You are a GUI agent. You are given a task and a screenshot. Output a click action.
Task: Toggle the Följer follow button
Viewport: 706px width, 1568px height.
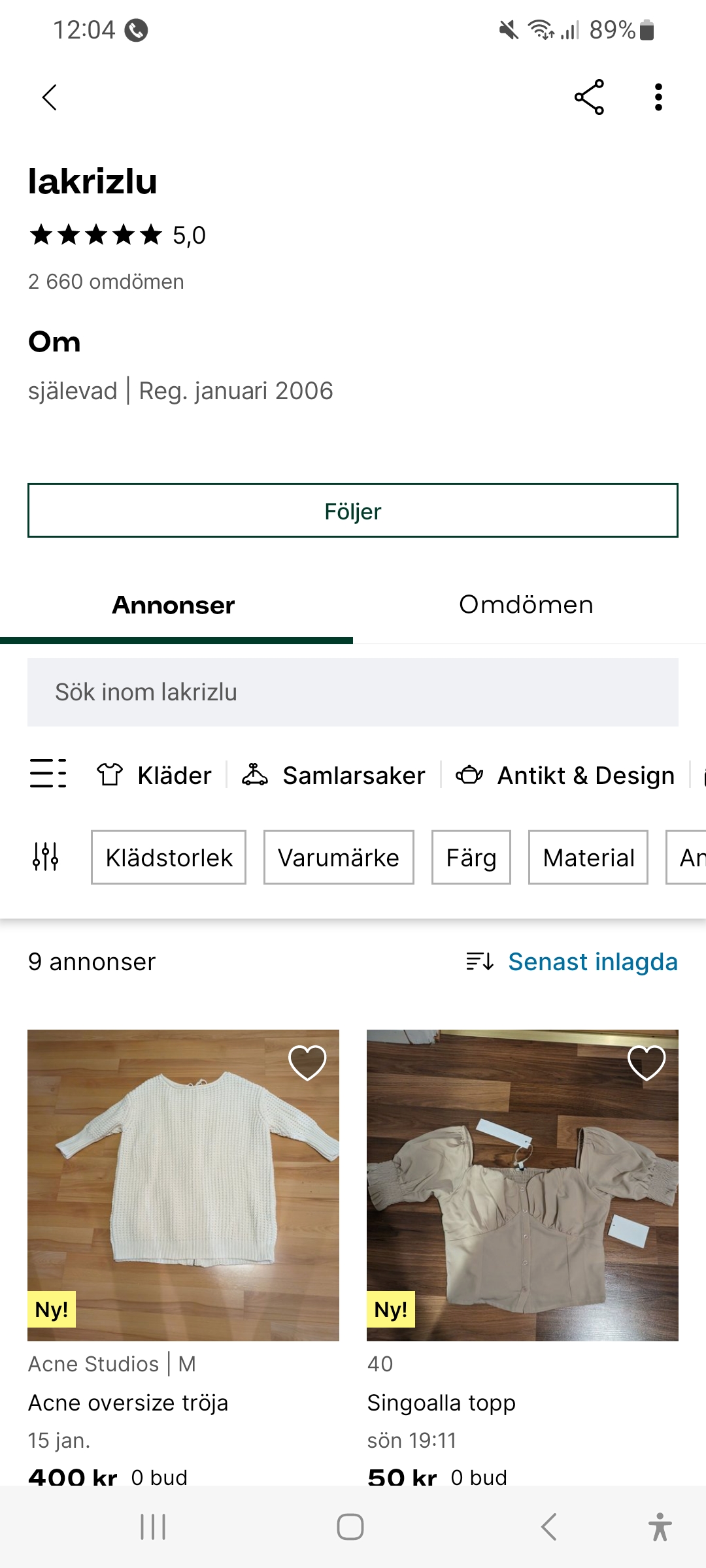(x=353, y=511)
